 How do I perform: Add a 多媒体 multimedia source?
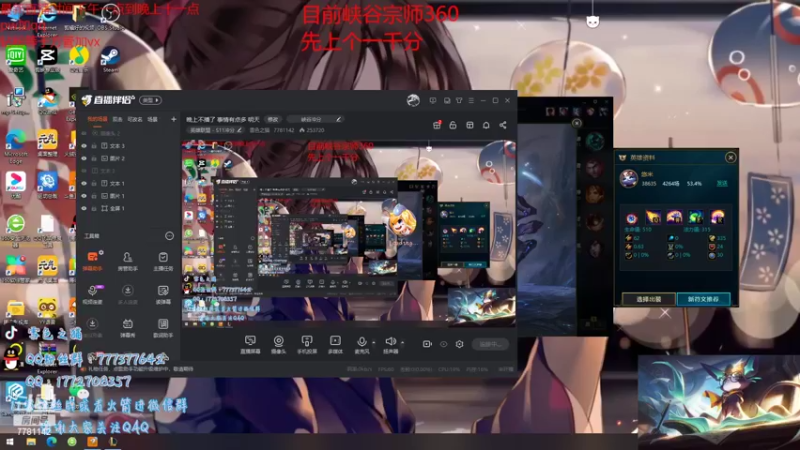pyautogui.click(x=335, y=344)
